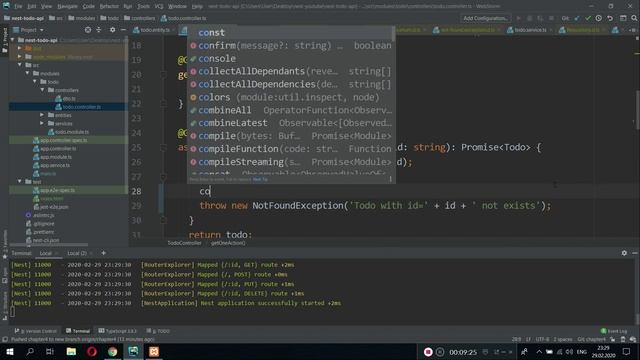Screen dimensions: 640x360
Task: Choose 'combineLatest' completion suggestion
Action: [291, 123]
